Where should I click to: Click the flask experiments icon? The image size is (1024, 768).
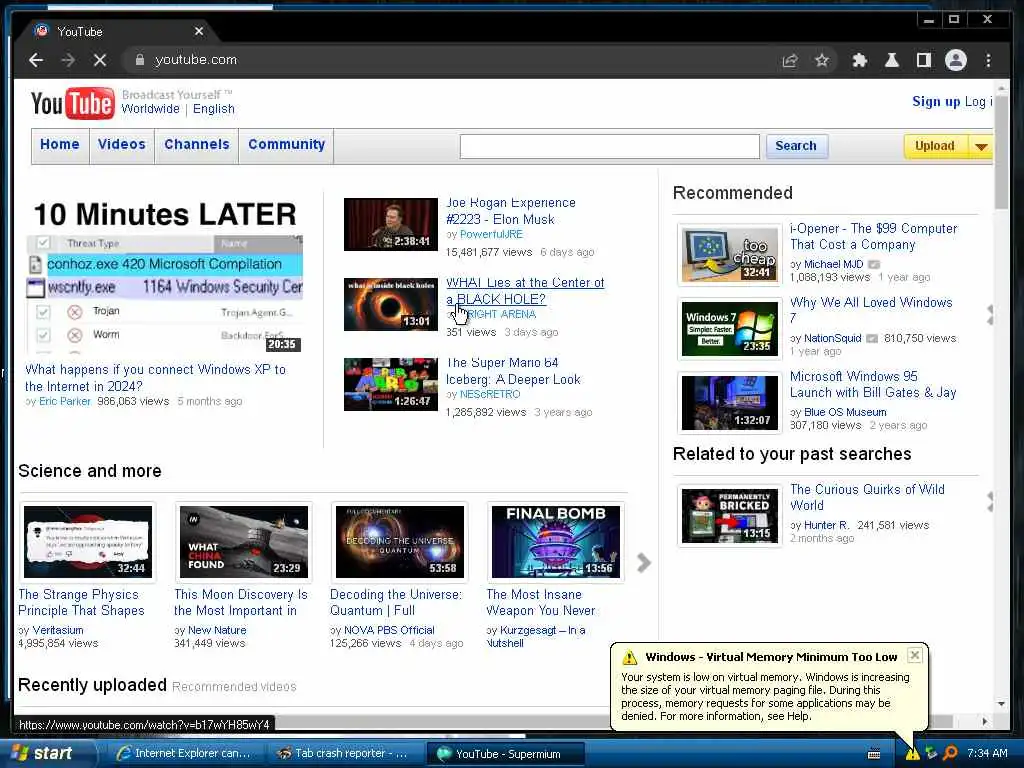tap(891, 60)
